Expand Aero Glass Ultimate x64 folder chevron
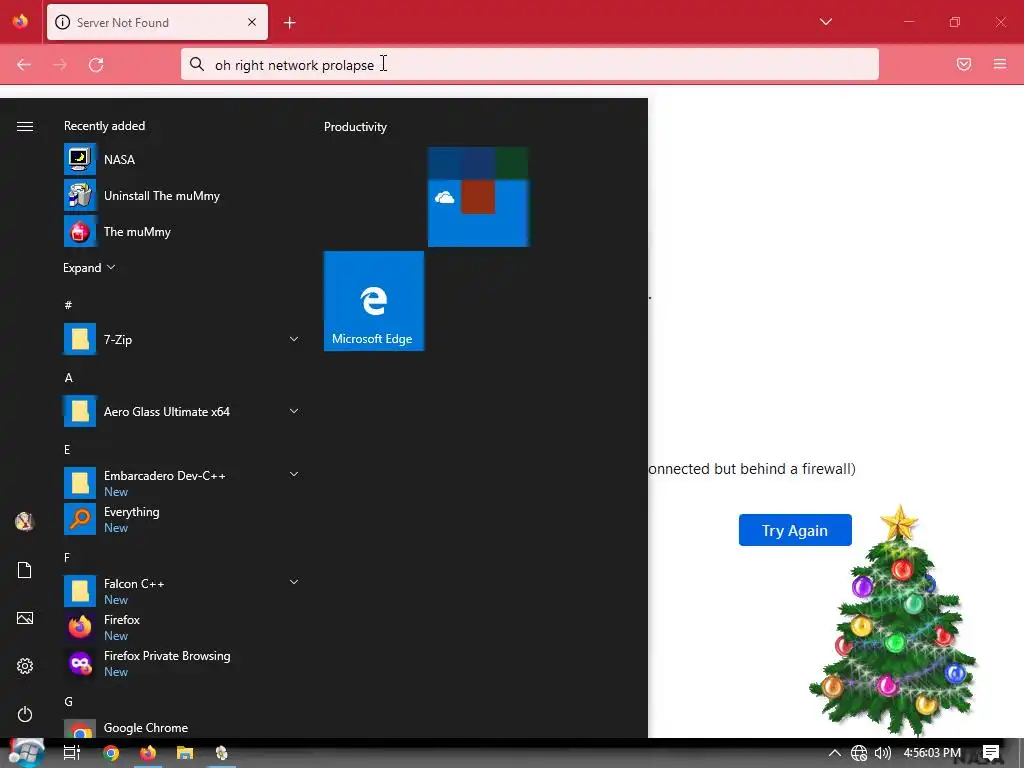Viewport: 1024px width, 768px height. point(294,411)
